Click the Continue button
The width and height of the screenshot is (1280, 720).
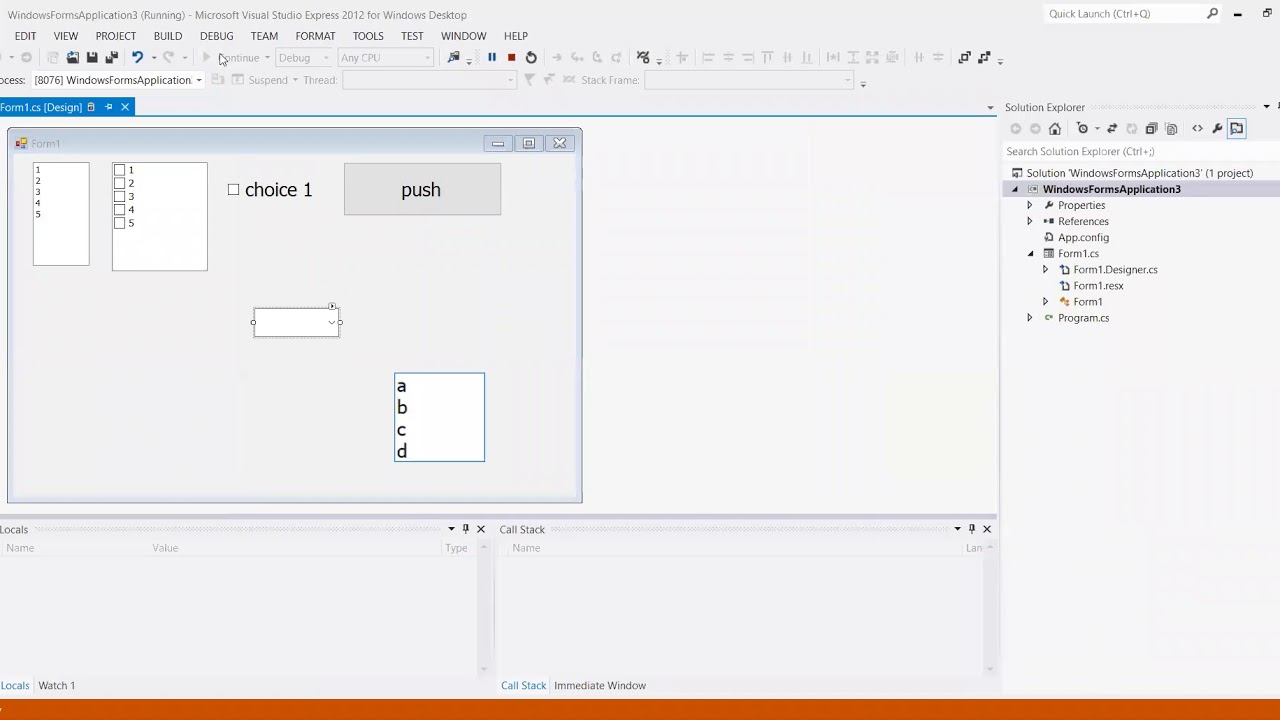tap(232, 58)
